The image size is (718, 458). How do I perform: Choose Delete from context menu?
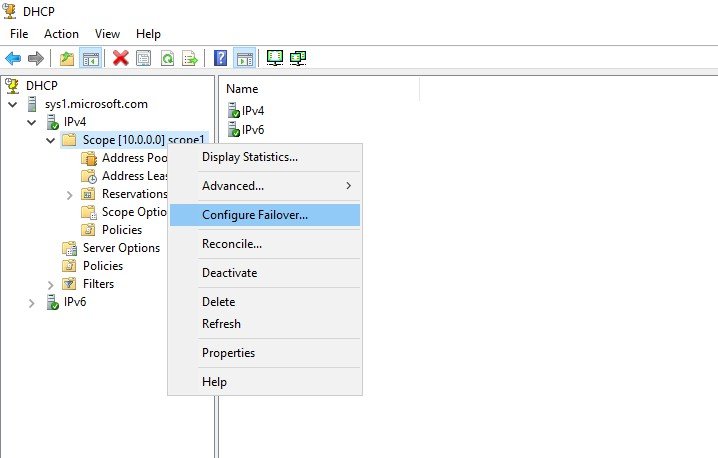click(x=265, y=302)
